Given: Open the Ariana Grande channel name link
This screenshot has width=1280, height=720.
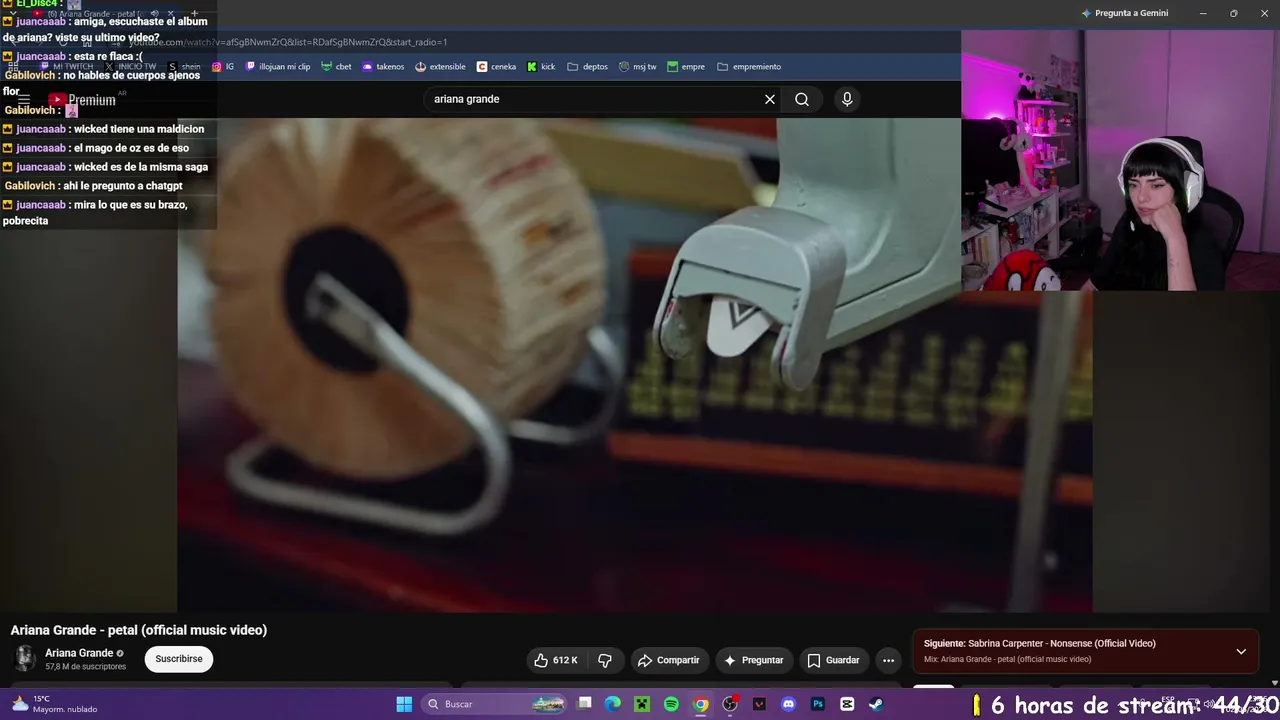Looking at the screenshot, I should click(79, 653).
